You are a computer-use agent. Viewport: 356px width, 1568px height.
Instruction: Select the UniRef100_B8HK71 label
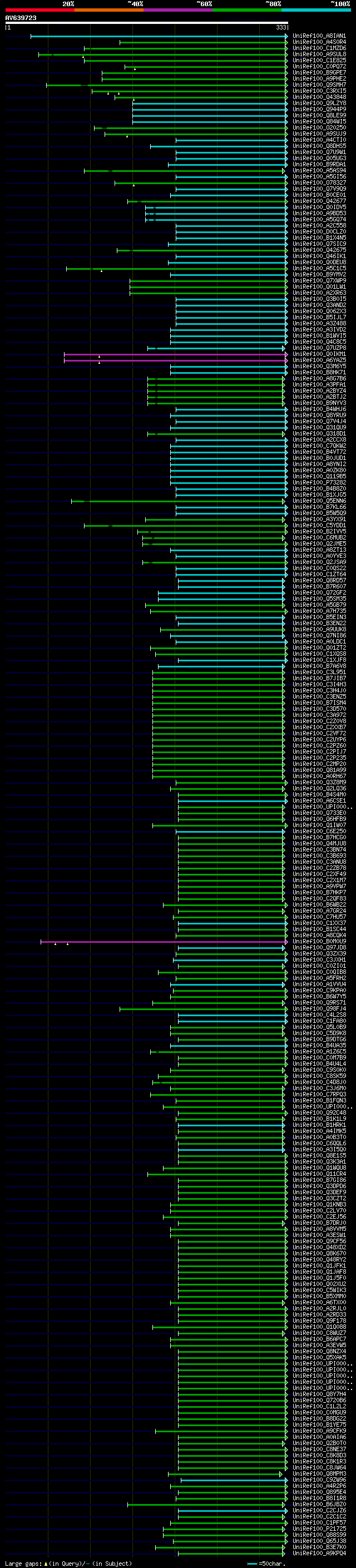[x=319, y=373]
